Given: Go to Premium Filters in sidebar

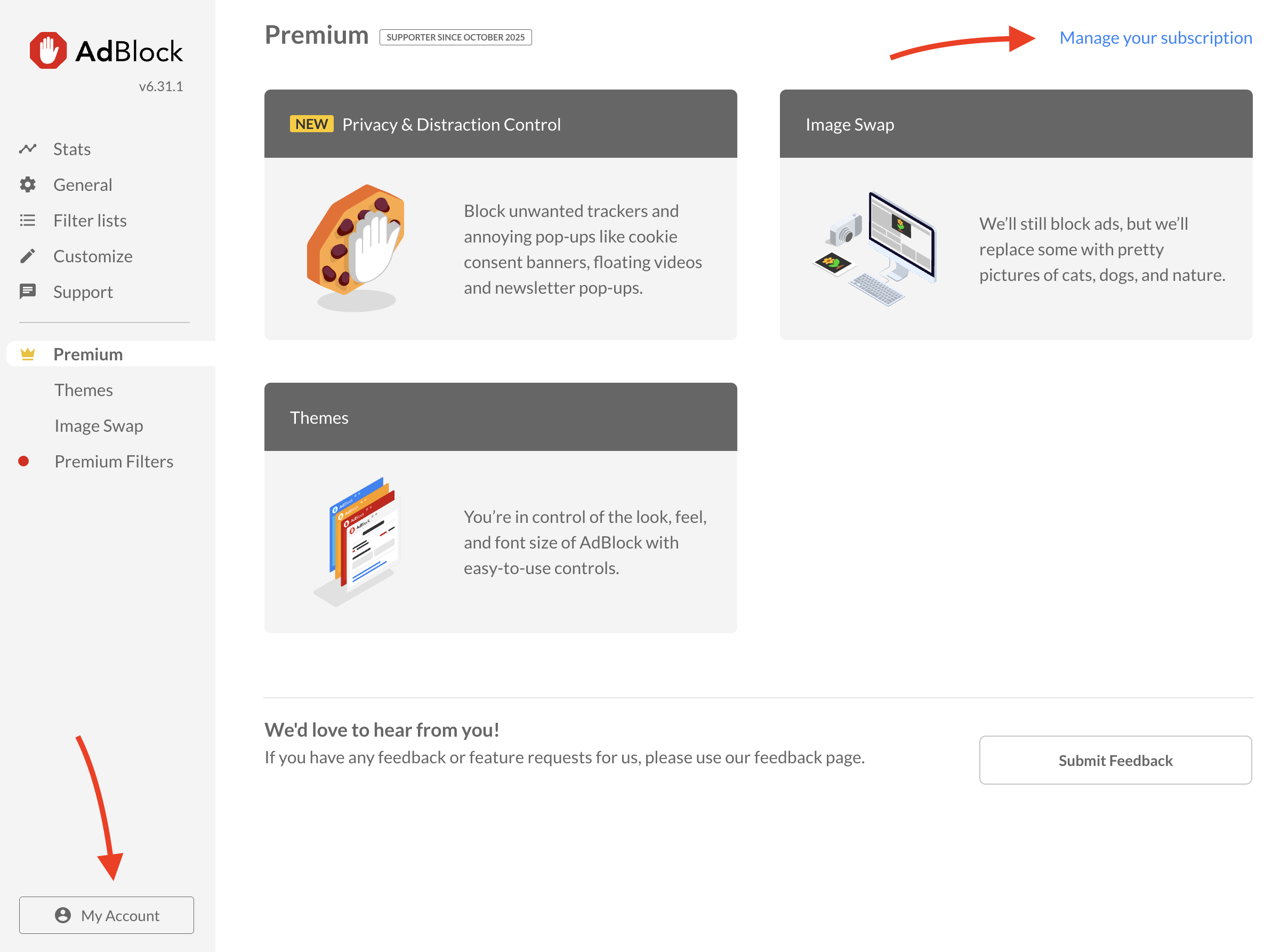Looking at the screenshot, I should click(x=114, y=461).
